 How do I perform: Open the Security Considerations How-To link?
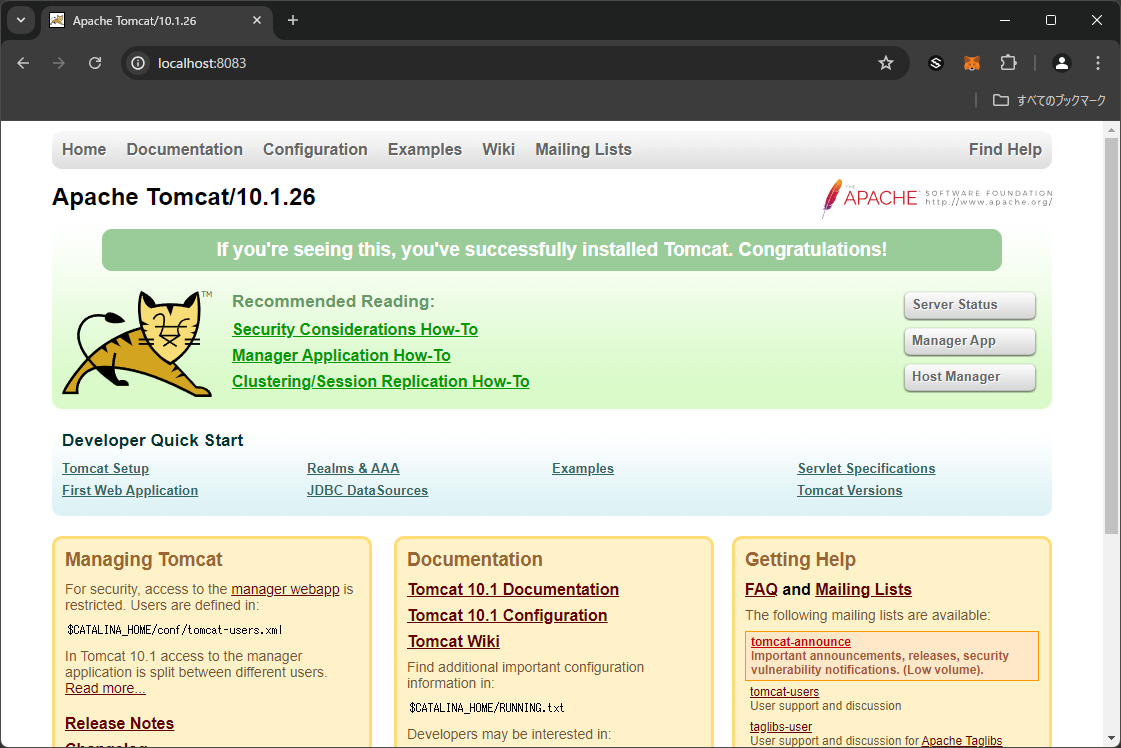click(x=354, y=329)
